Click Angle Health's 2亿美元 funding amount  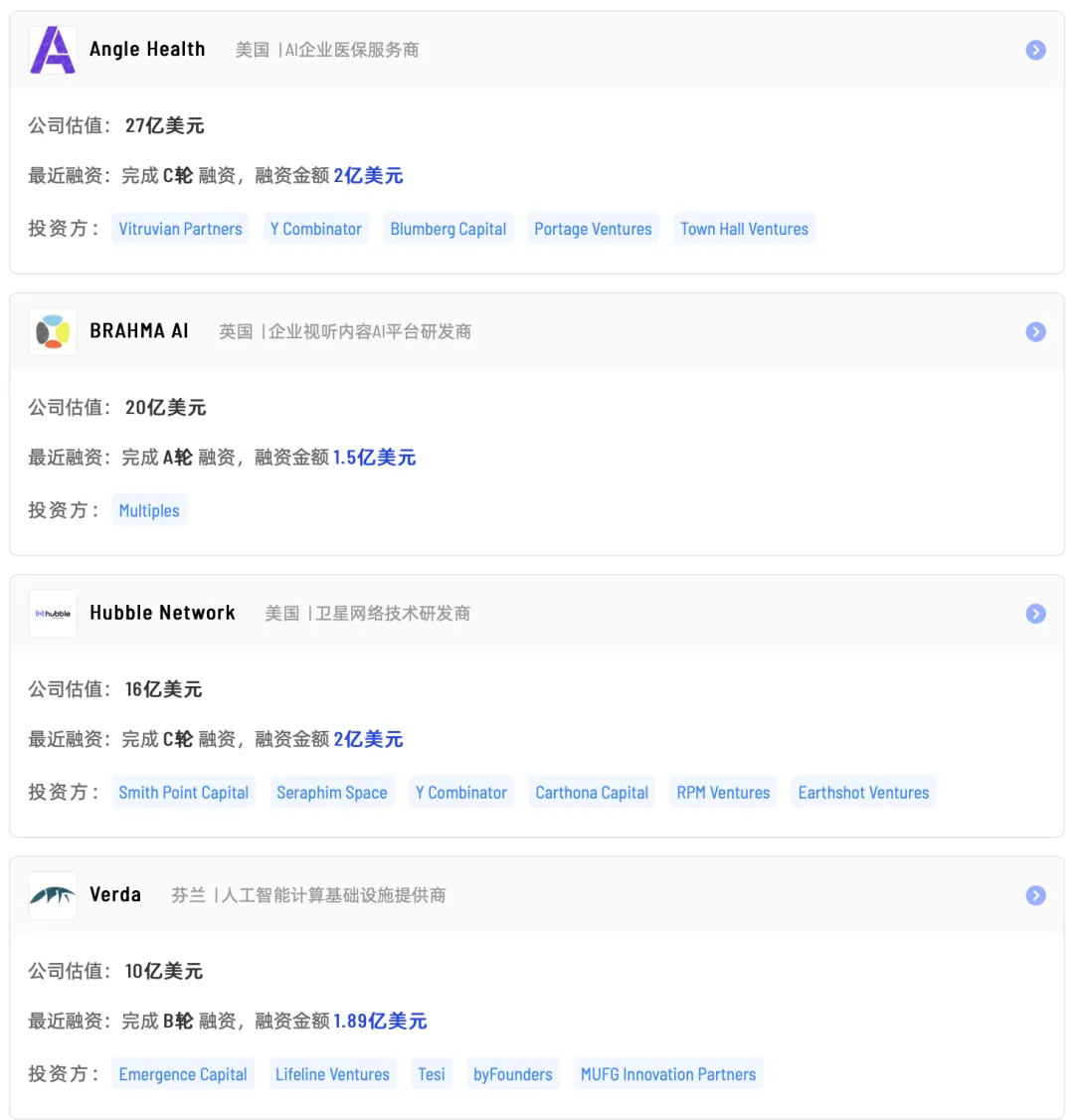[369, 176]
